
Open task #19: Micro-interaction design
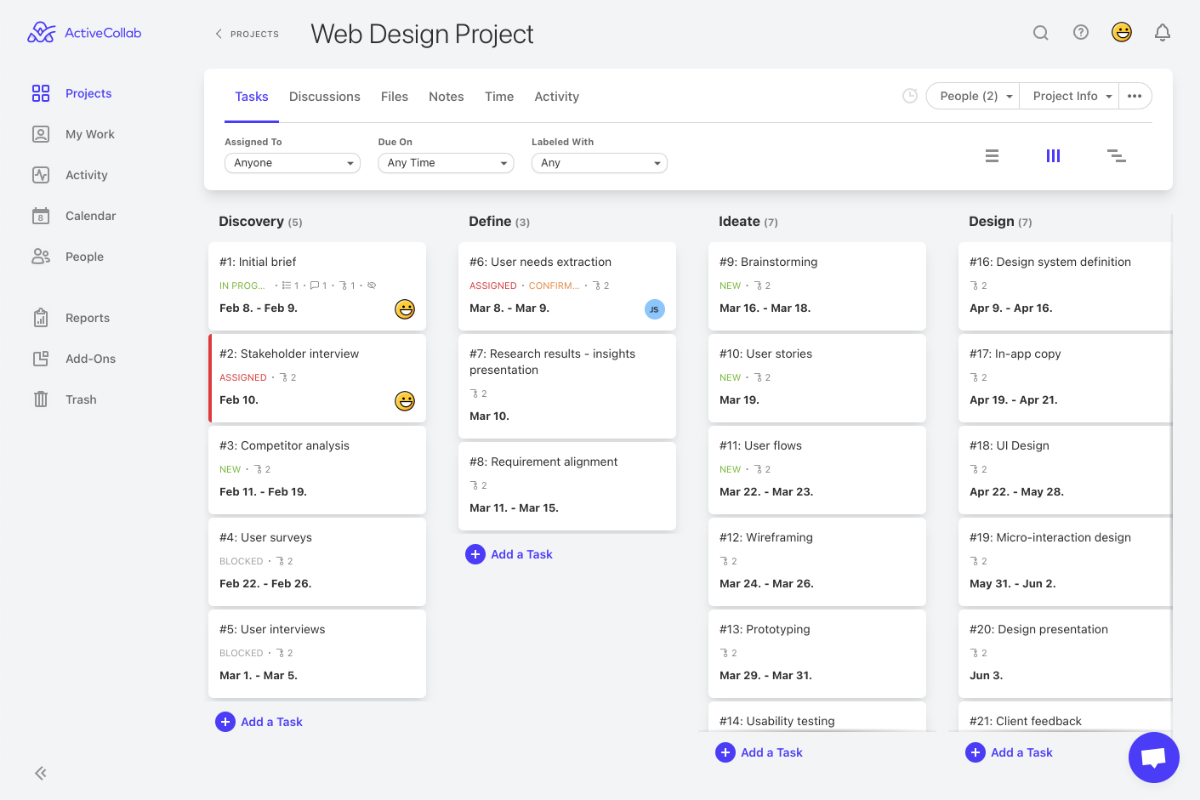(1067, 561)
